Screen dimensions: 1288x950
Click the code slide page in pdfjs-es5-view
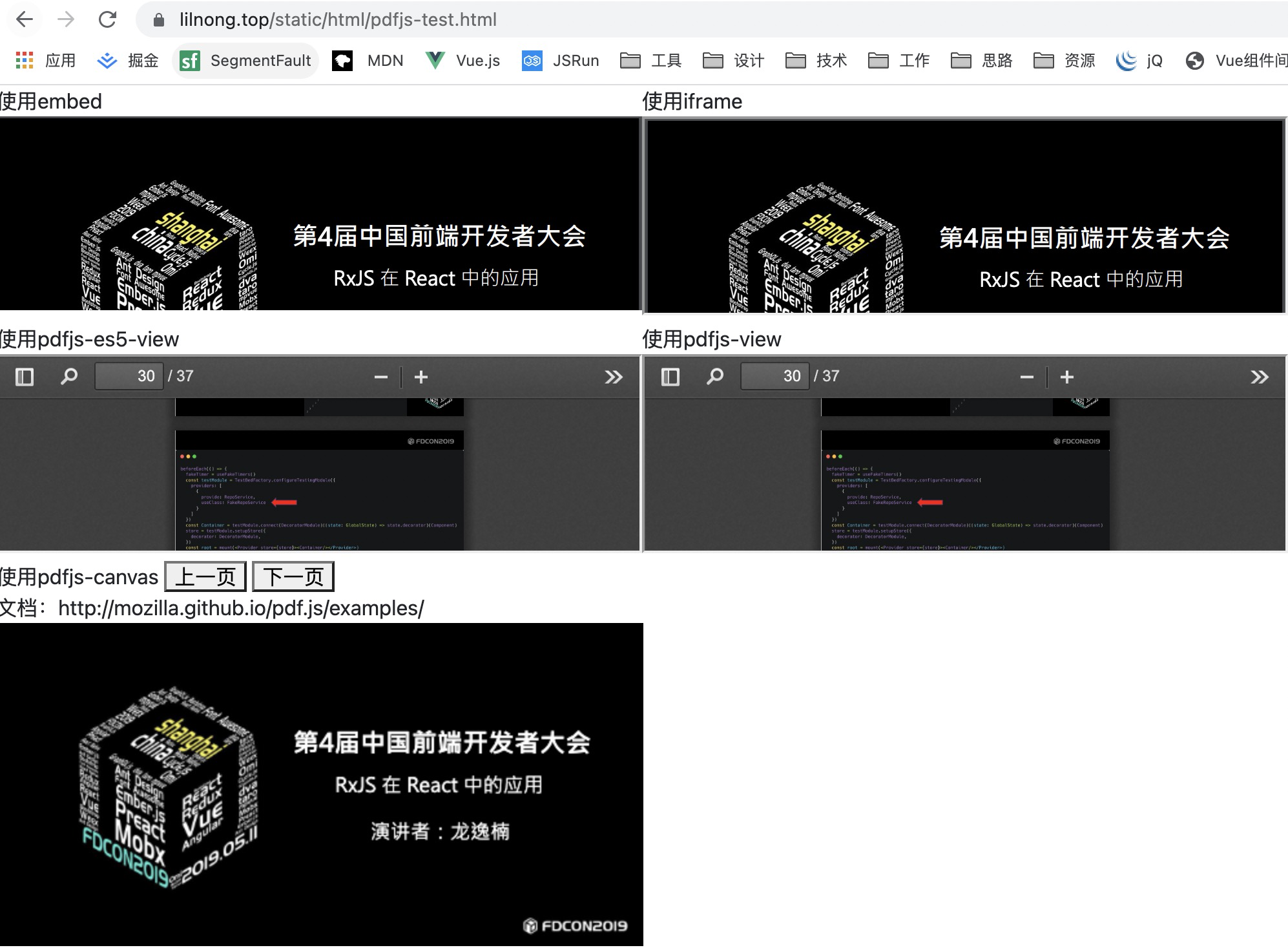(319, 491)
